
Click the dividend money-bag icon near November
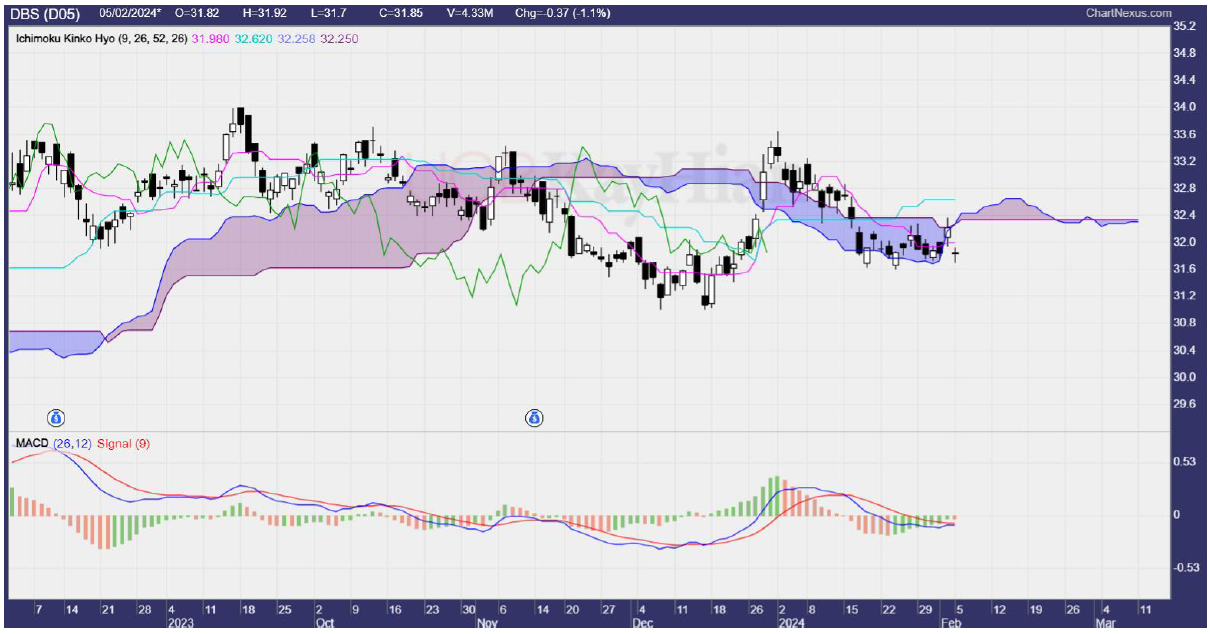point(535,418)
